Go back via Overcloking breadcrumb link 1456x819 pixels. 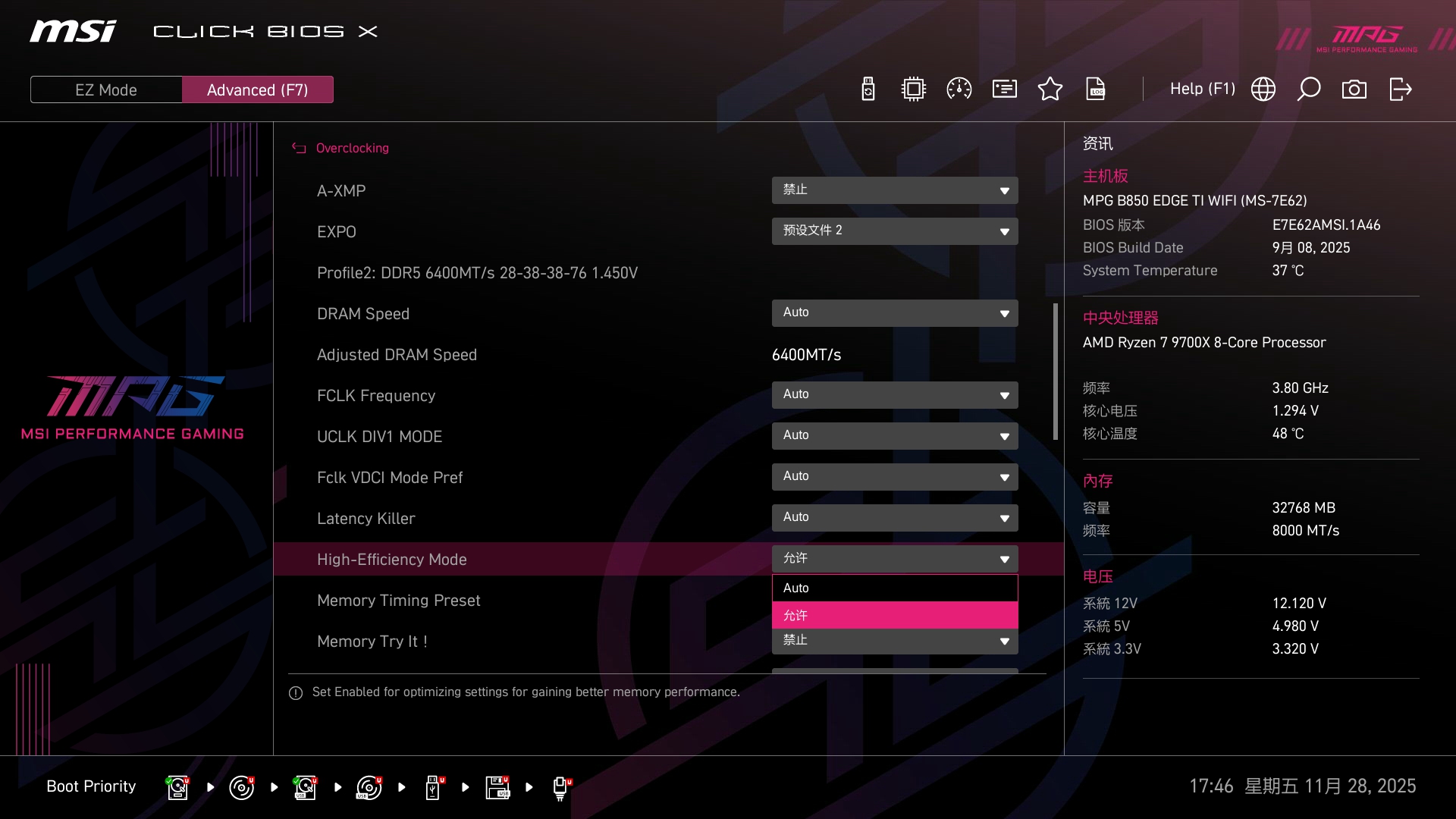[352, 148]
